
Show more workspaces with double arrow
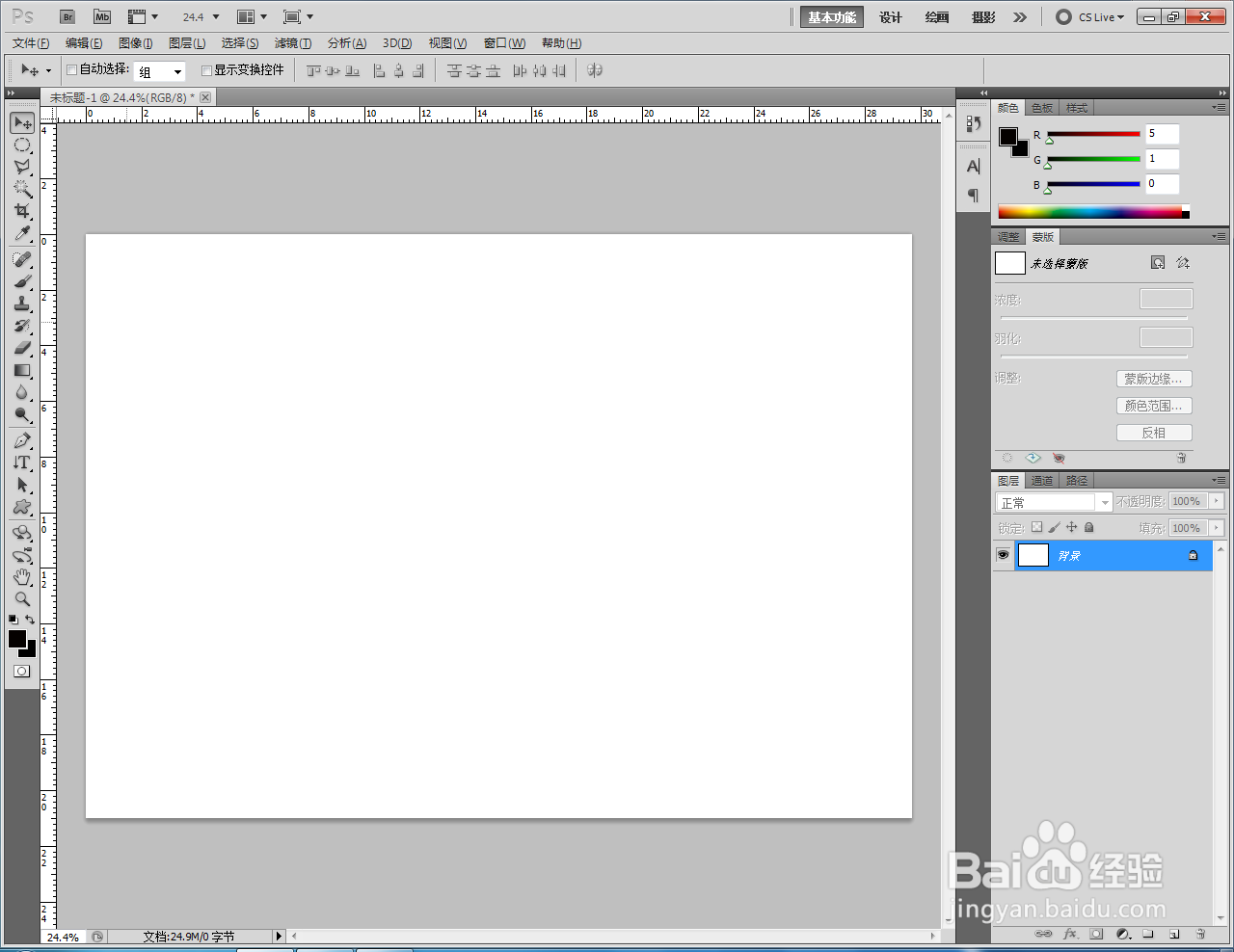coord(1020,17)
